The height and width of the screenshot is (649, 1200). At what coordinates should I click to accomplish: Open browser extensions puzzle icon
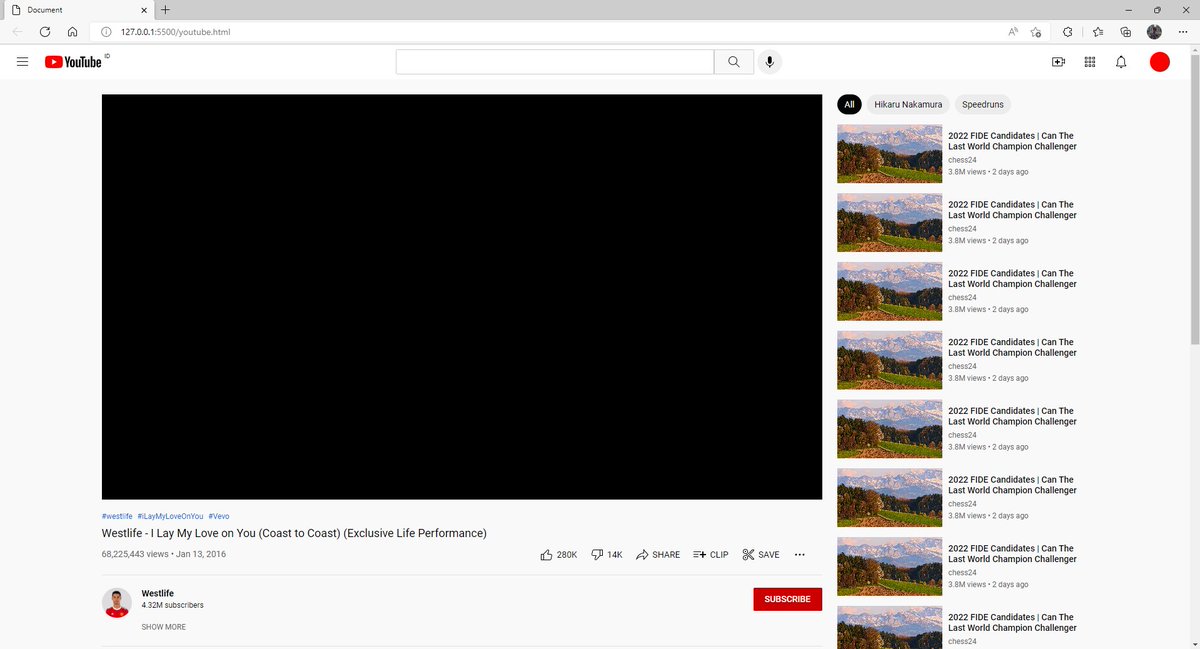pos(1067,32)
